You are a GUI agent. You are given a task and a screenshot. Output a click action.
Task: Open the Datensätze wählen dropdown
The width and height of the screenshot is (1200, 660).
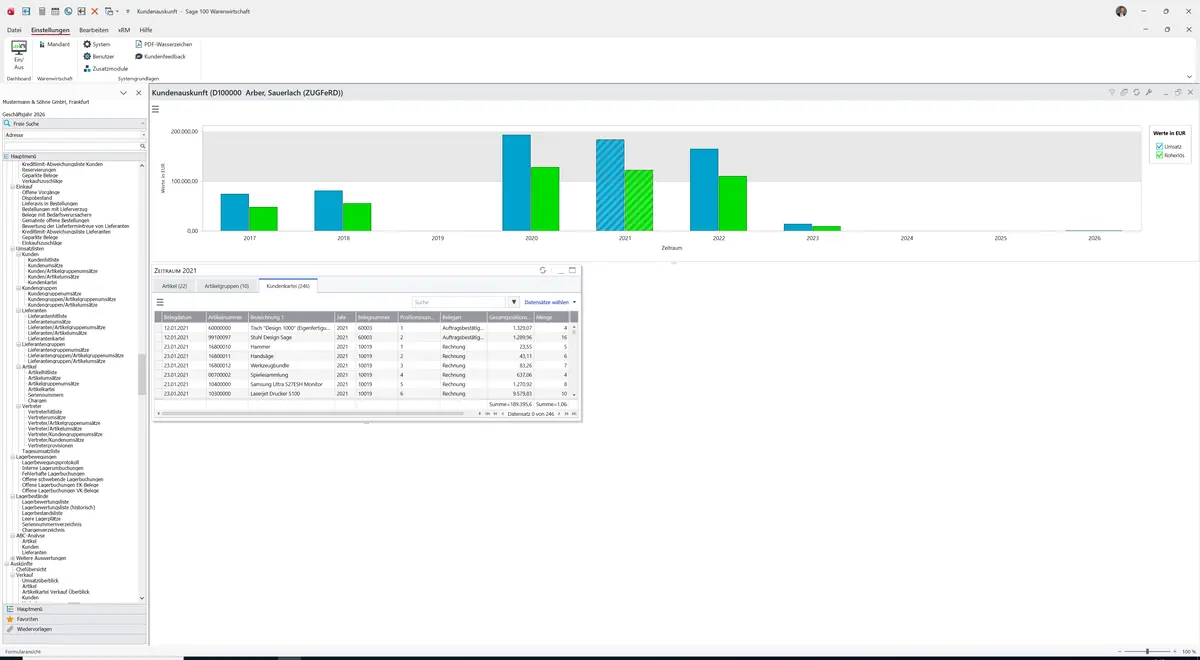[550, 301]
